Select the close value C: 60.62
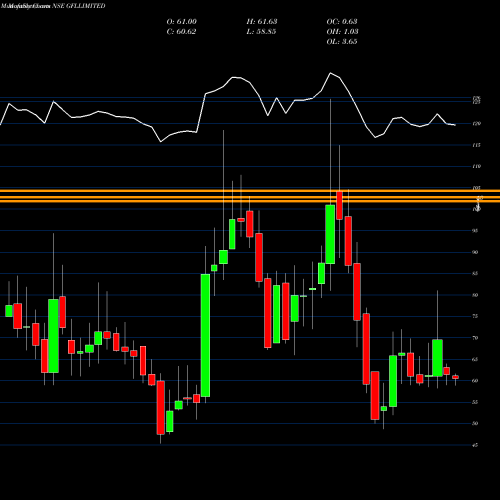Image resolution: width=500 pixels, height=500 pixels. pyautogui.click(x=181, y=32)
